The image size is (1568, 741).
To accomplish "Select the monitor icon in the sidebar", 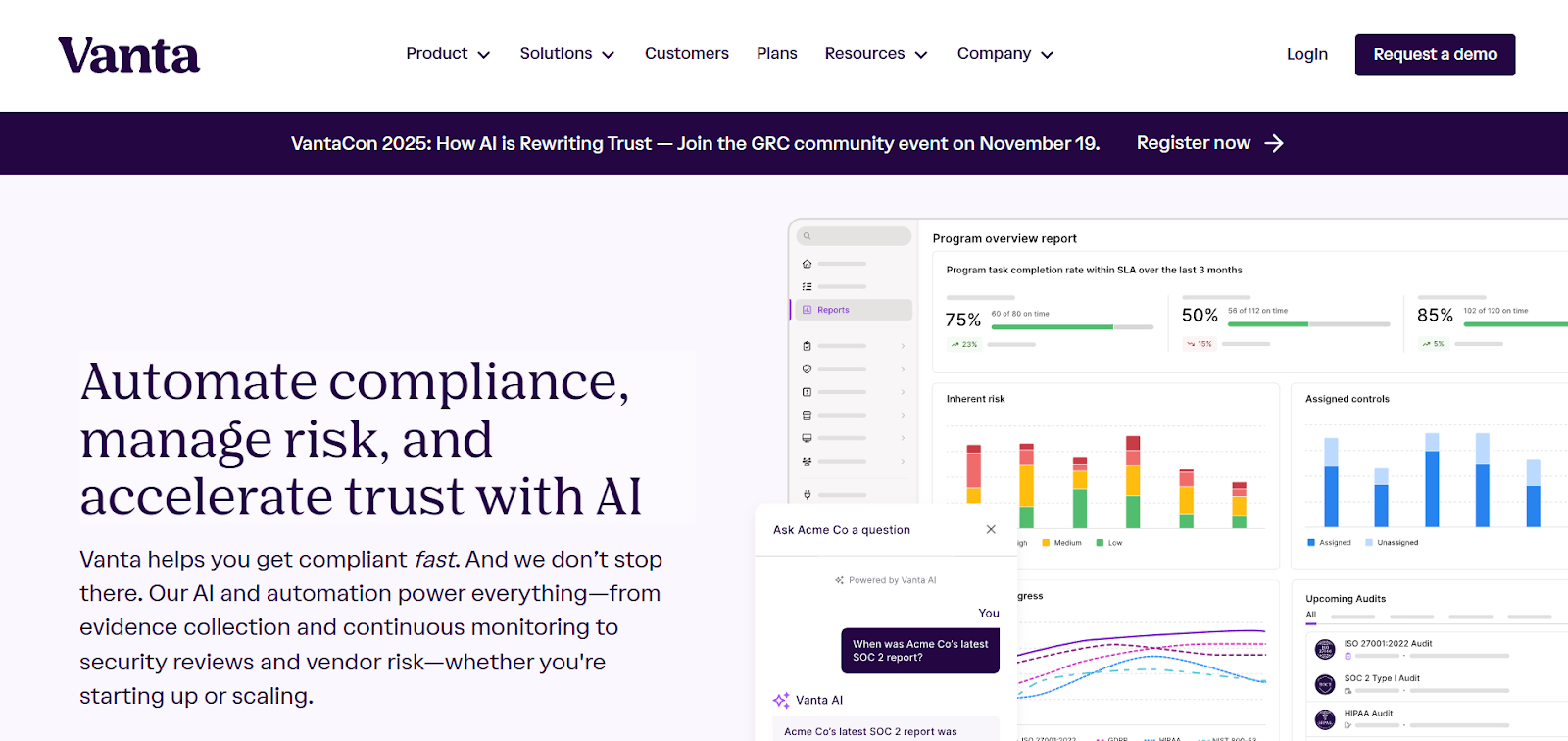I will (807, 436).
